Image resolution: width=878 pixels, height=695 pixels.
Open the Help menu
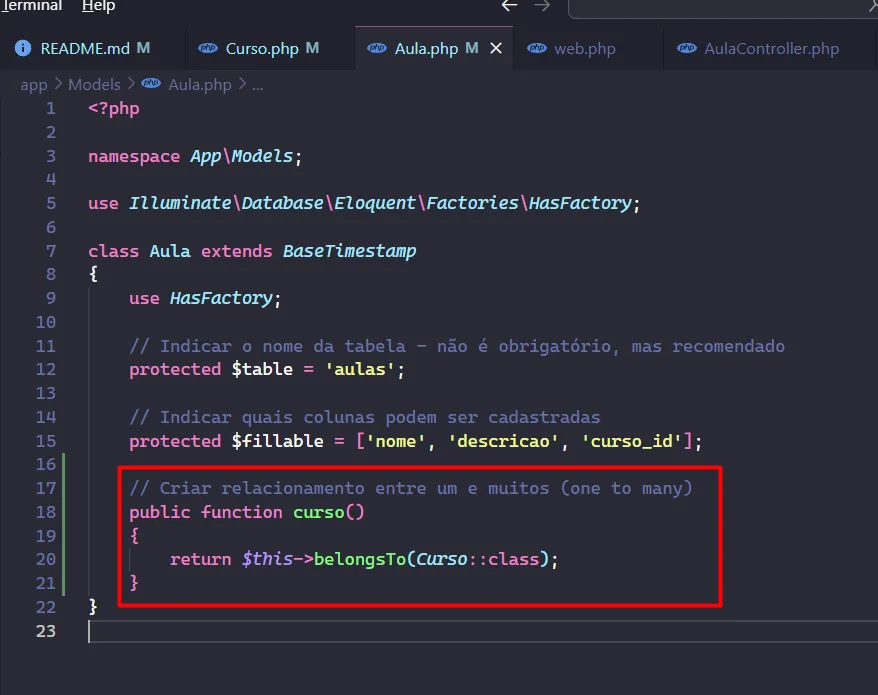coord(98,6)
